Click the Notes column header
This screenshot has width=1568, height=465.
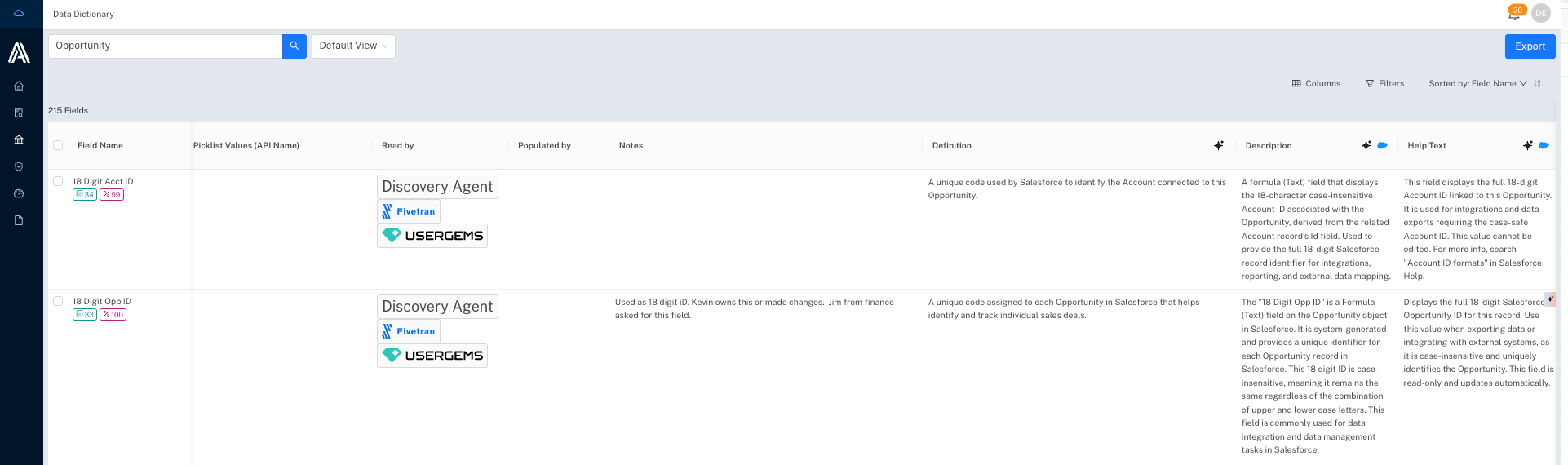click(631, 145)
